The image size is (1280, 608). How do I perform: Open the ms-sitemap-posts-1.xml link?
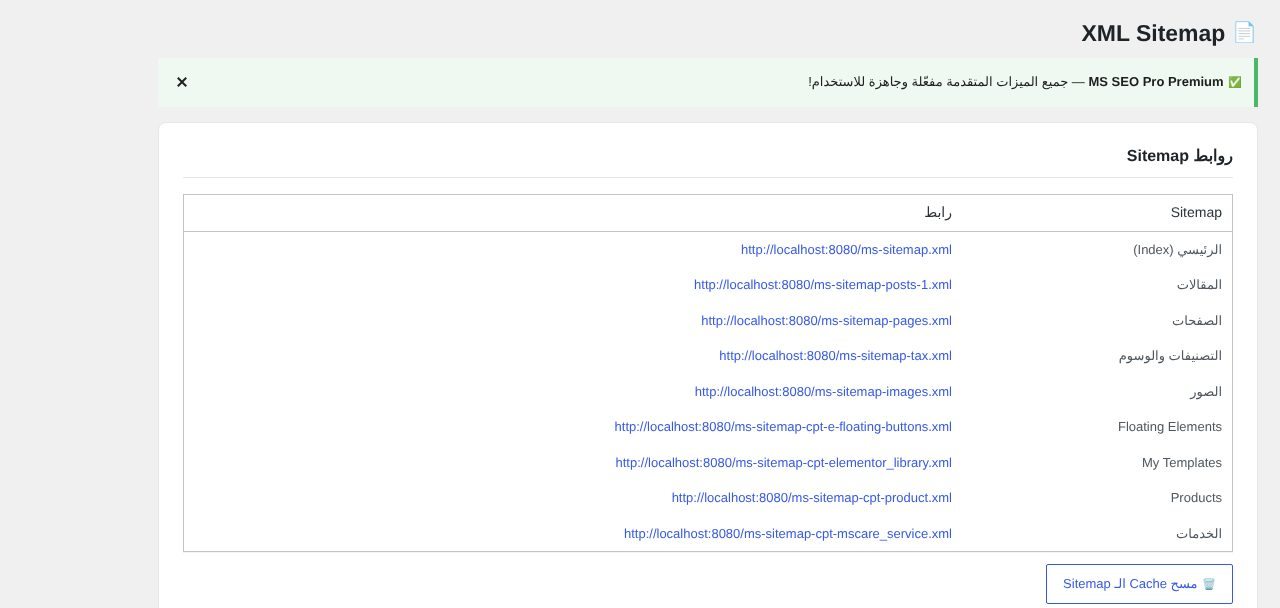click(823, 285)
